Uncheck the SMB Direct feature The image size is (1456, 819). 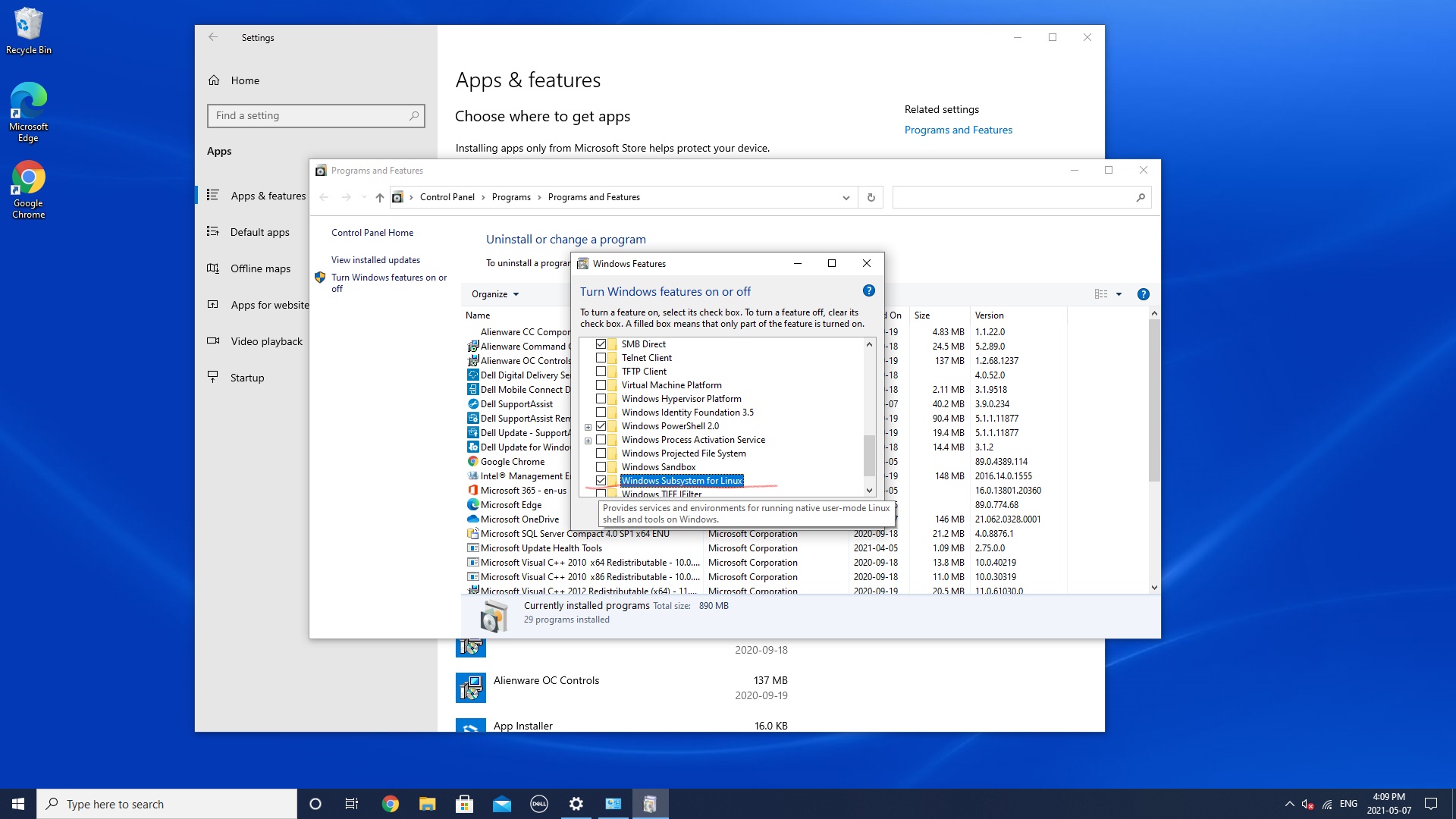pyautogui.click(x=601, y=344)
